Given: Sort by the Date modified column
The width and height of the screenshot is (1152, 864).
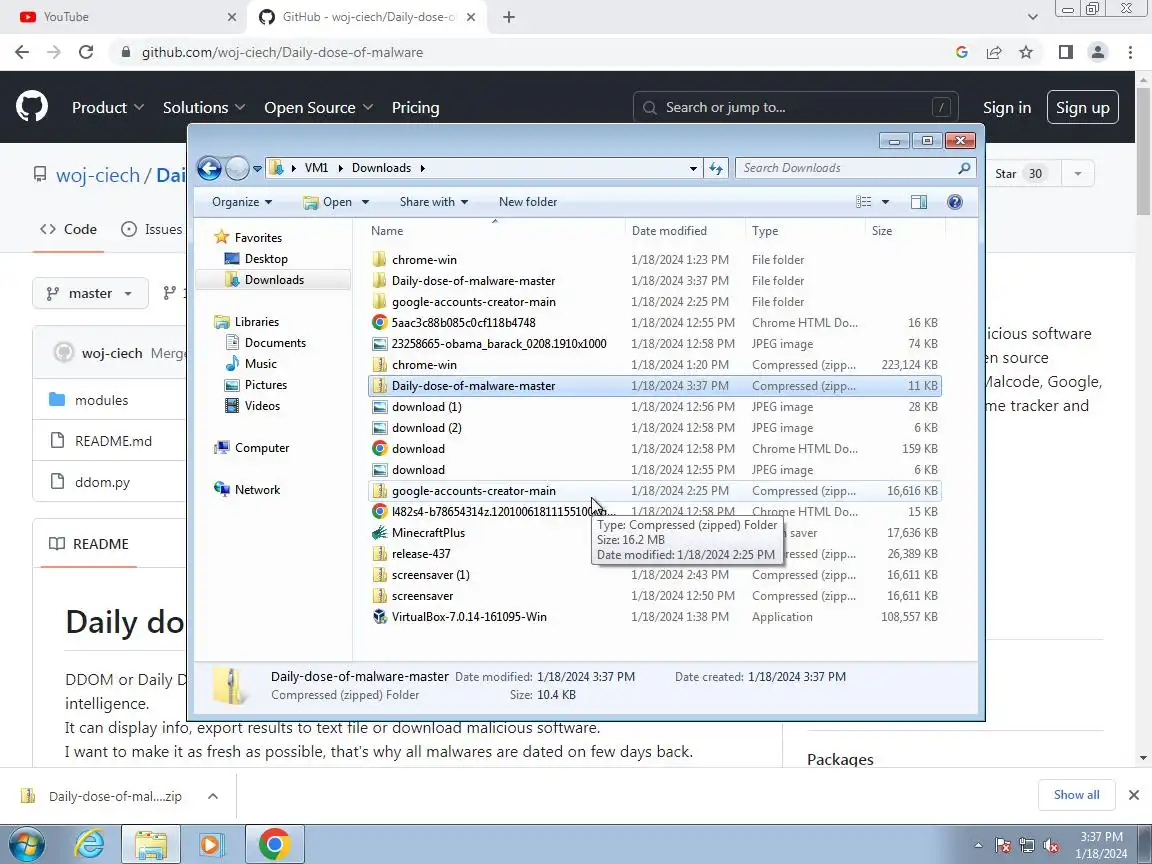Looking at the screenshot, I should (x=669, y=231).
